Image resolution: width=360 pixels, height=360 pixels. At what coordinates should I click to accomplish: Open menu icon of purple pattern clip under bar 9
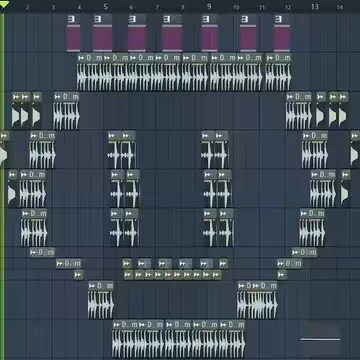tap(206, 19)
